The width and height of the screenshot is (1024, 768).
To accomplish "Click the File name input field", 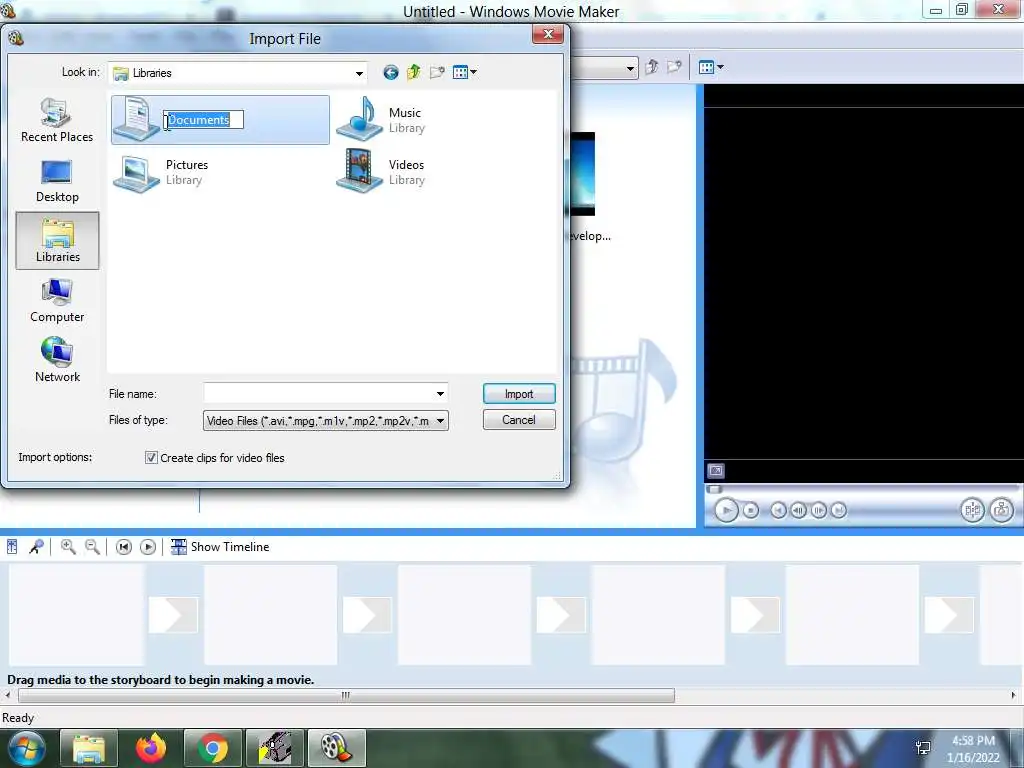I will point(318,394).
